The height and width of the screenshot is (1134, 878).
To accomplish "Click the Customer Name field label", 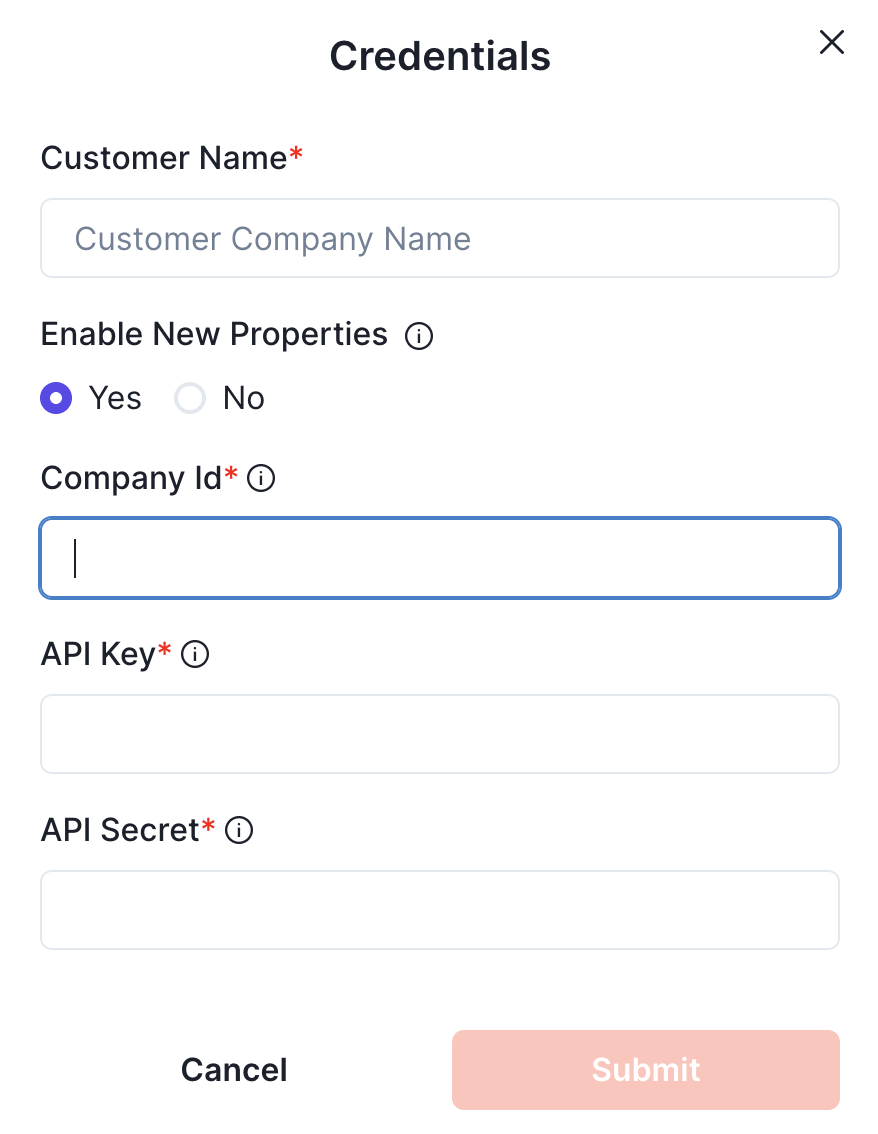I will (x=164, y=158).
